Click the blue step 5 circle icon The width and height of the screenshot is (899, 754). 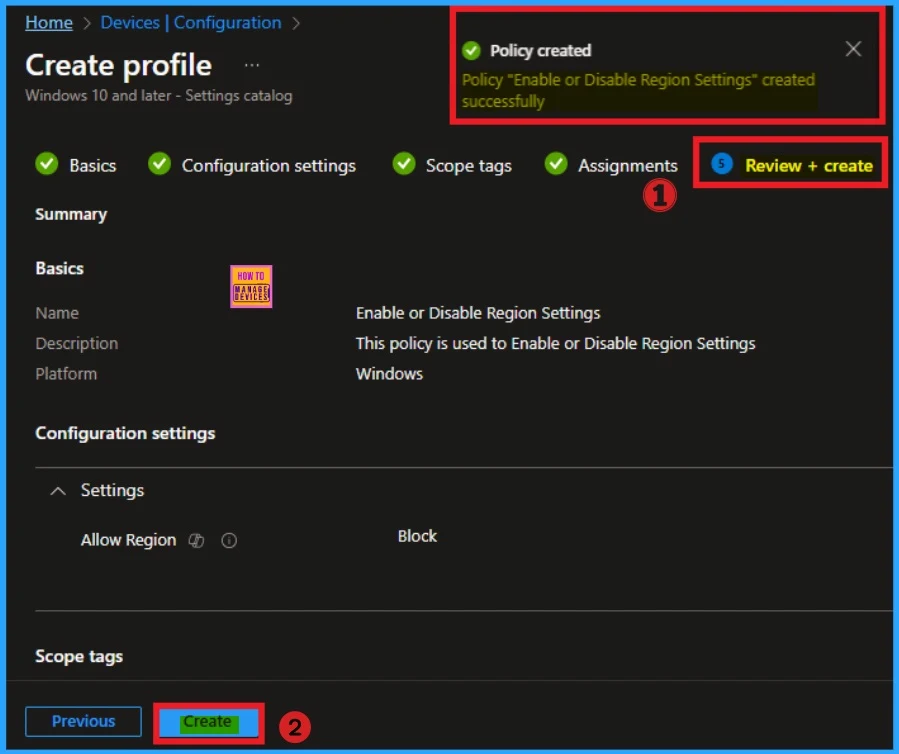721,164
